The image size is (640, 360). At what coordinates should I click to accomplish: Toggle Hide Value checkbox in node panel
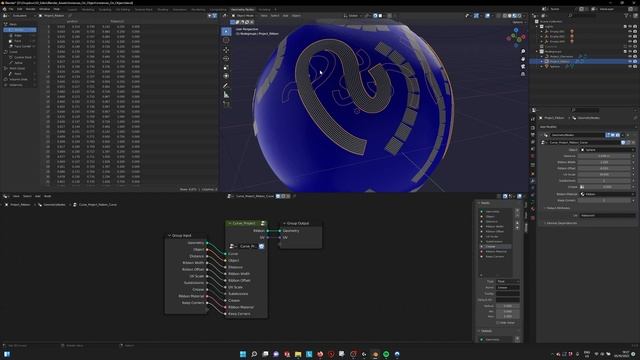498,323
